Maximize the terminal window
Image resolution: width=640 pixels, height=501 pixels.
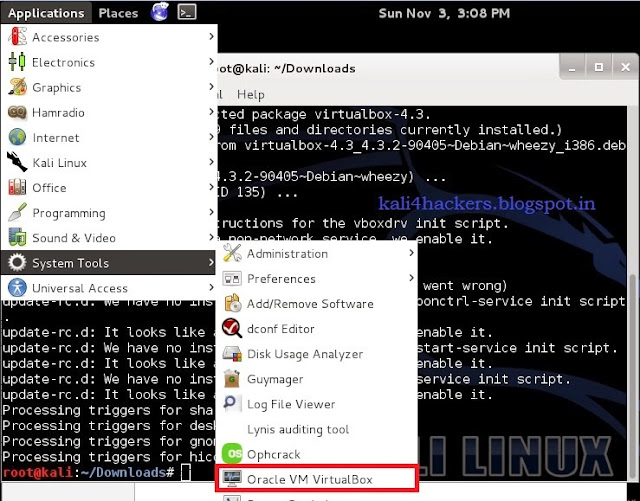tap(598, 67)
